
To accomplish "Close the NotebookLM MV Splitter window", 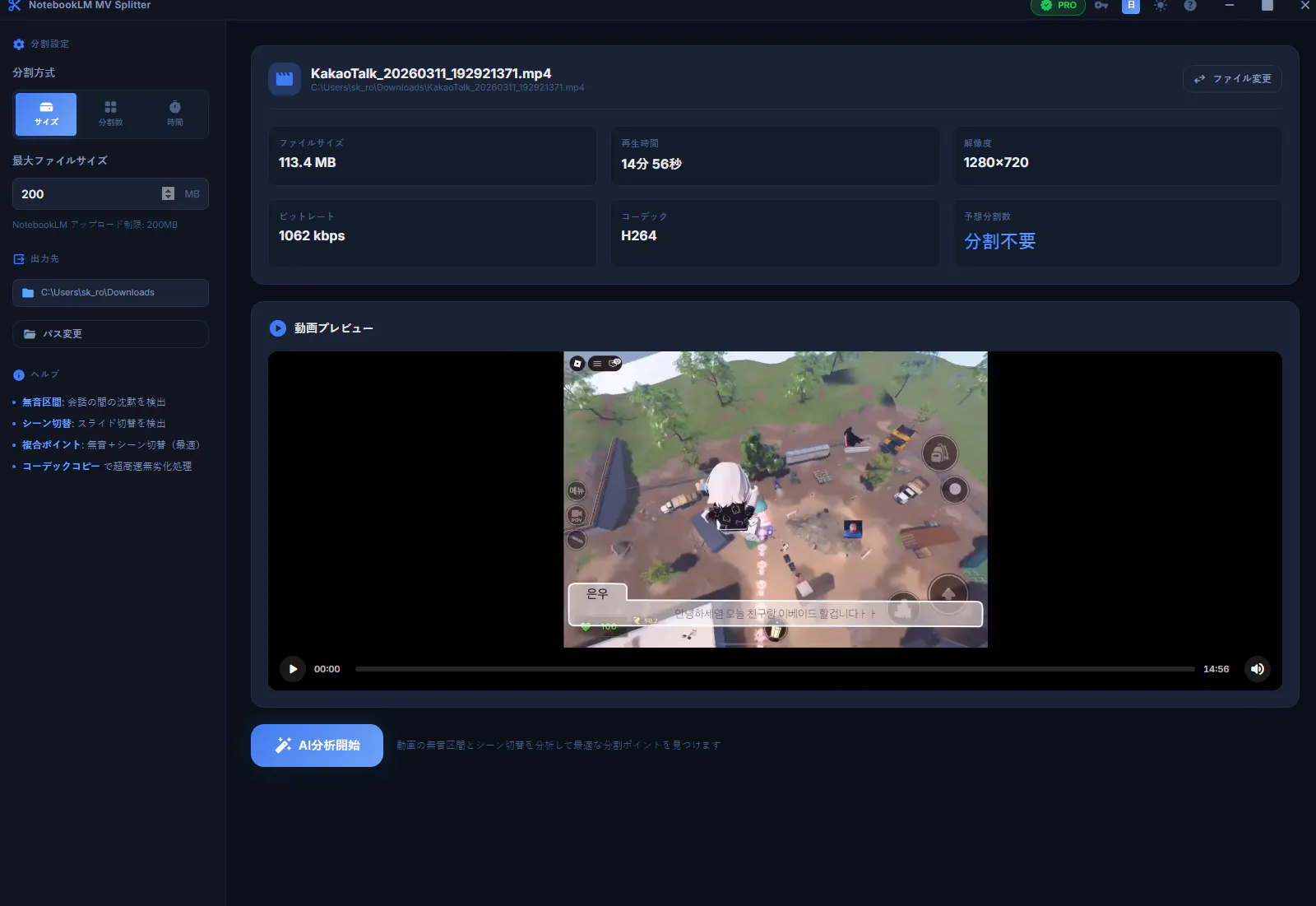I will (x=1304, y=6).
